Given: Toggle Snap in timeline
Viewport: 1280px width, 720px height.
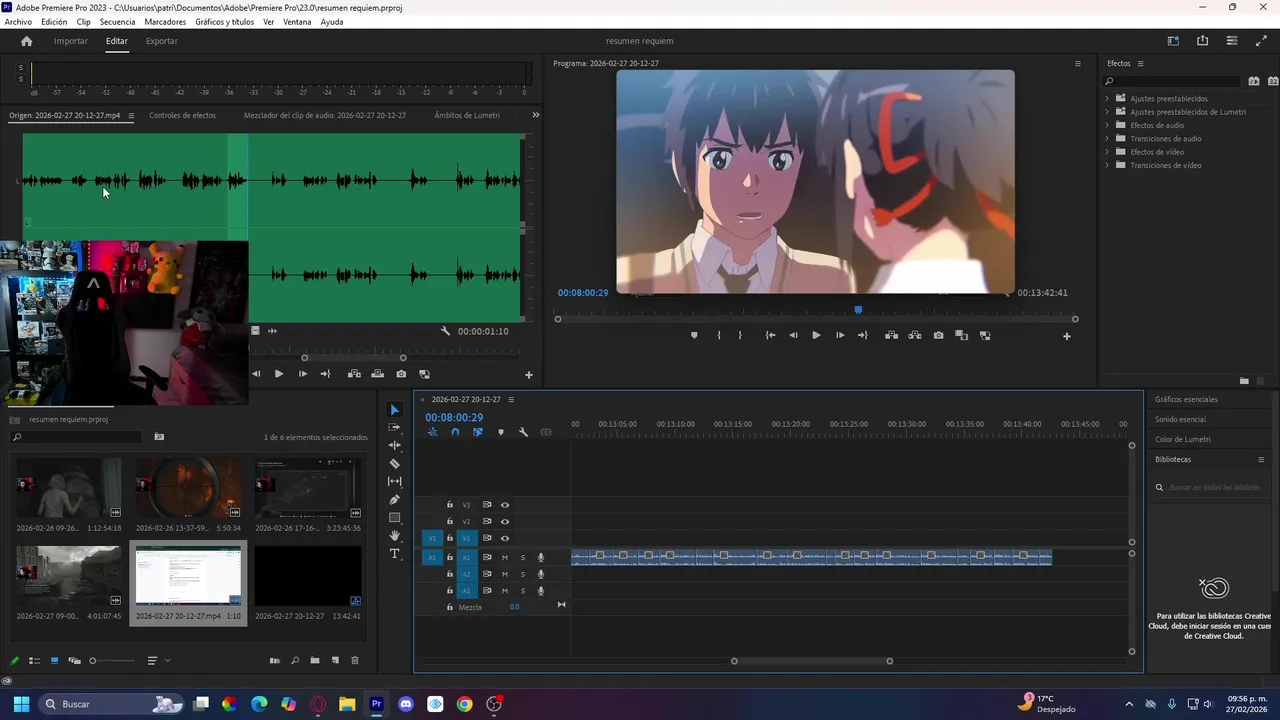Looking at the screenshot, I should [x=455, y=432].
